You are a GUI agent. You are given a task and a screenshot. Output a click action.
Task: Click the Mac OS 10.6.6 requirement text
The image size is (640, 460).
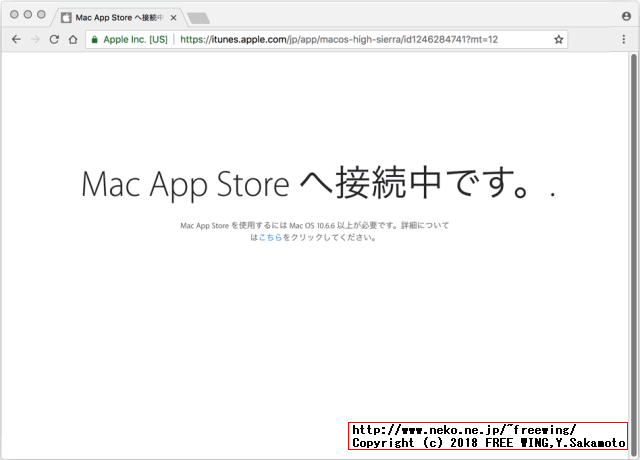[314, 231]
